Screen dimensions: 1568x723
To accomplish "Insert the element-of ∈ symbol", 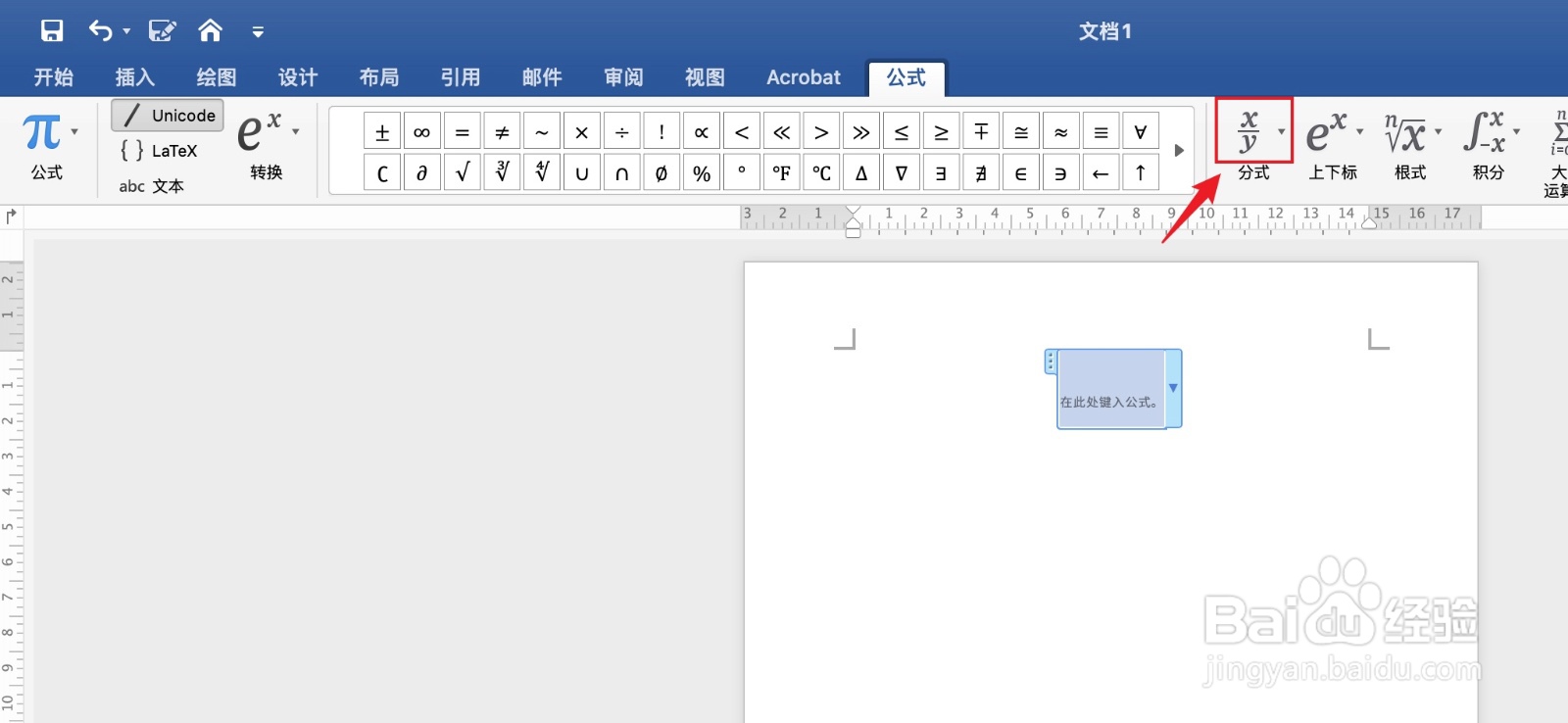I will pyautogui.click(x=1021, y=172).
